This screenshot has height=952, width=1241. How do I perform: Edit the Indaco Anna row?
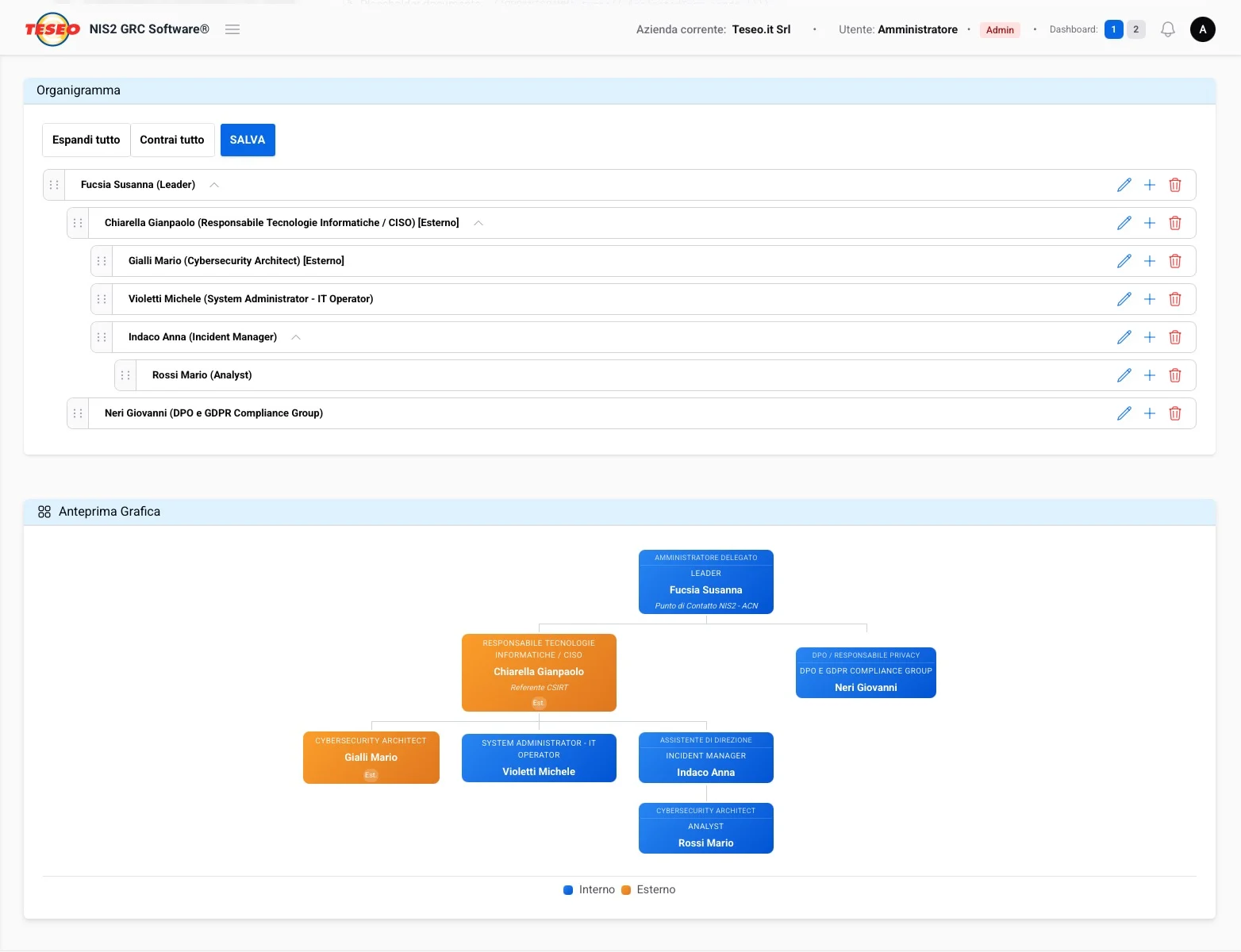tap(1124, 337)
